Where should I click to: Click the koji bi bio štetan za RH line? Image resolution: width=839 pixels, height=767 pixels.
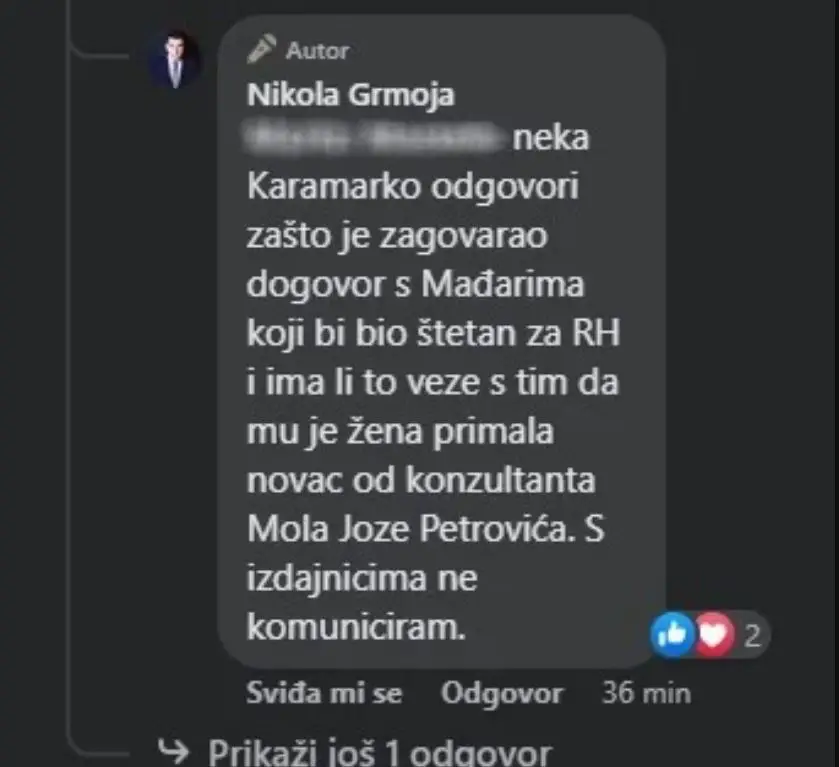[x=433, y=333]
